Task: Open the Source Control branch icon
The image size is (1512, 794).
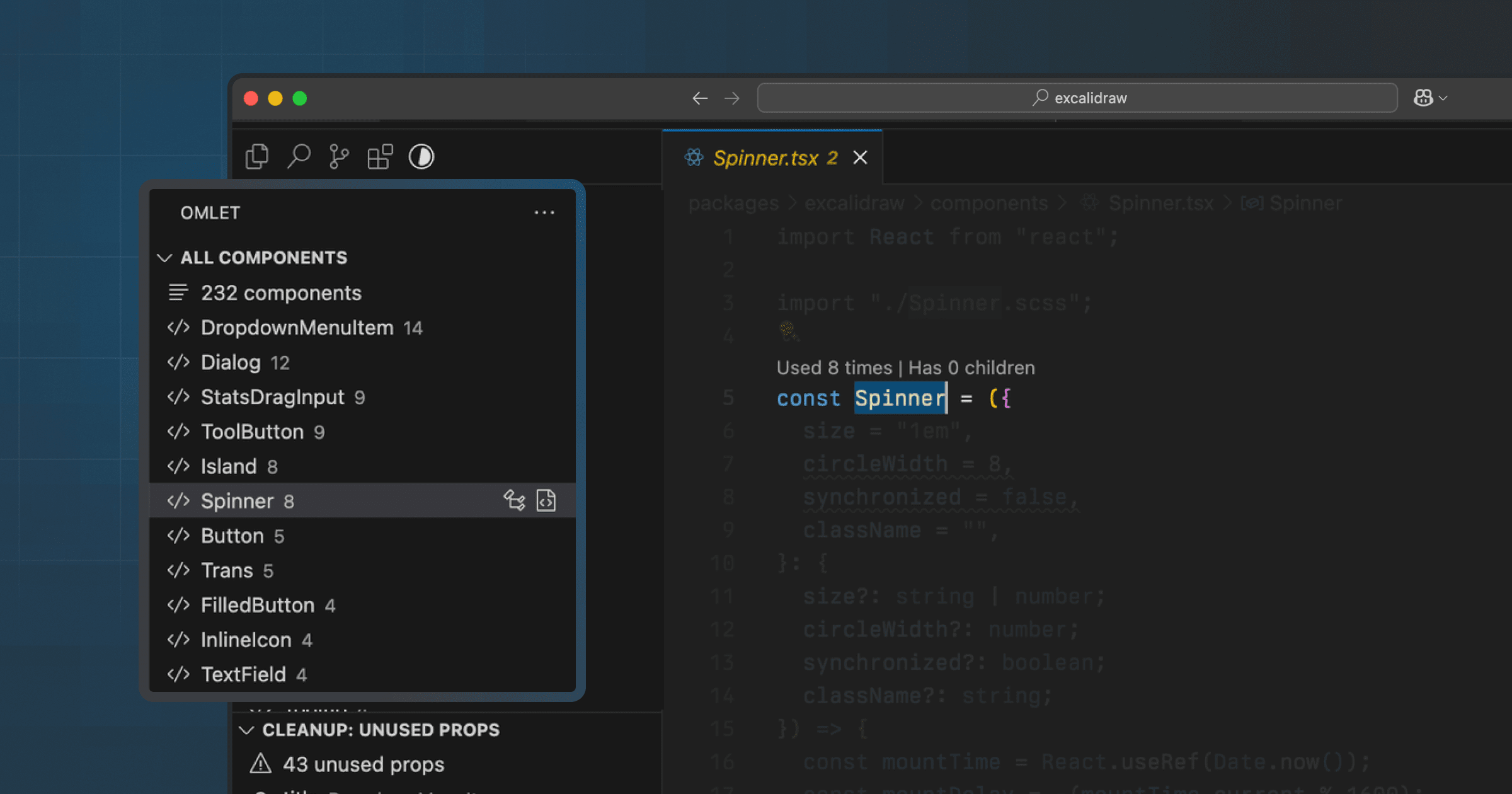Action: coord(339,156)
